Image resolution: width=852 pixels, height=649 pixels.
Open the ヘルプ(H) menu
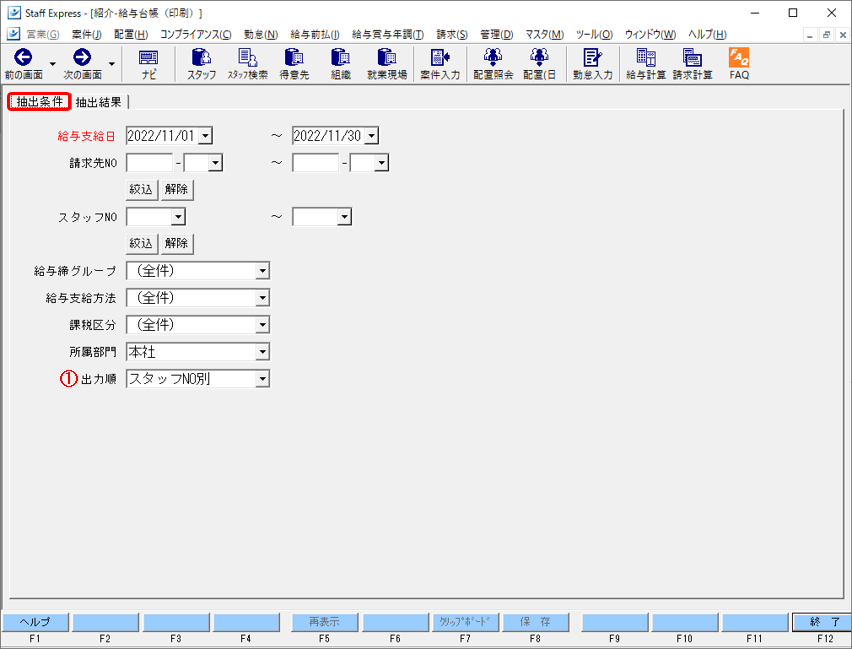[707, 34]
